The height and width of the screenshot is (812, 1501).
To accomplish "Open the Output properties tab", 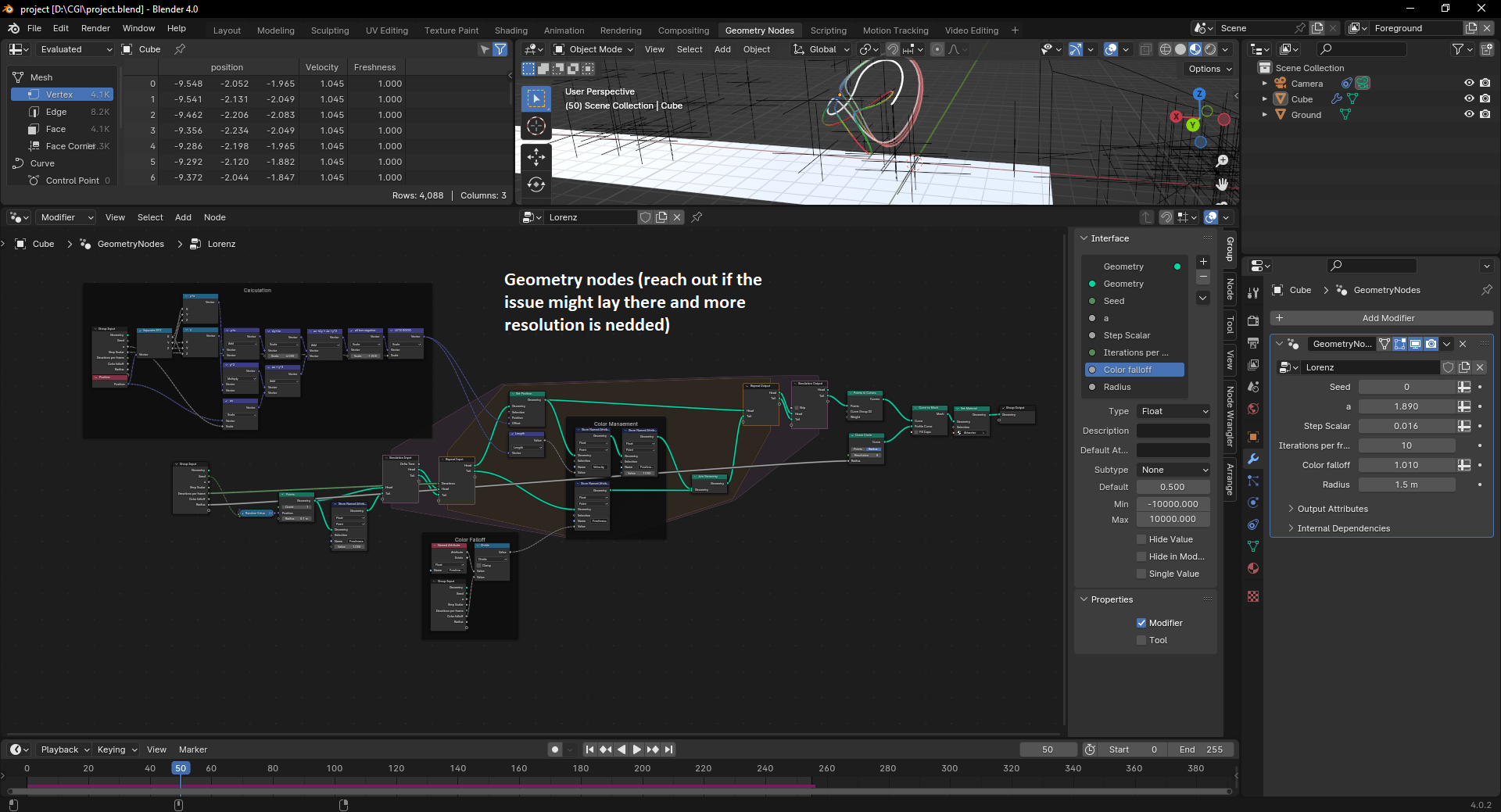I will click(1253, 343).
